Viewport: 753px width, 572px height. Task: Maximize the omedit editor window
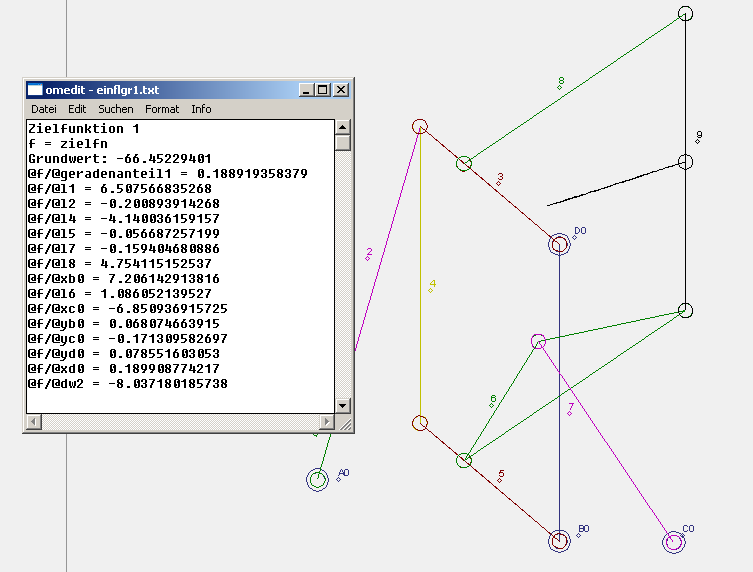pyautogui.click(x=323, y=90)
